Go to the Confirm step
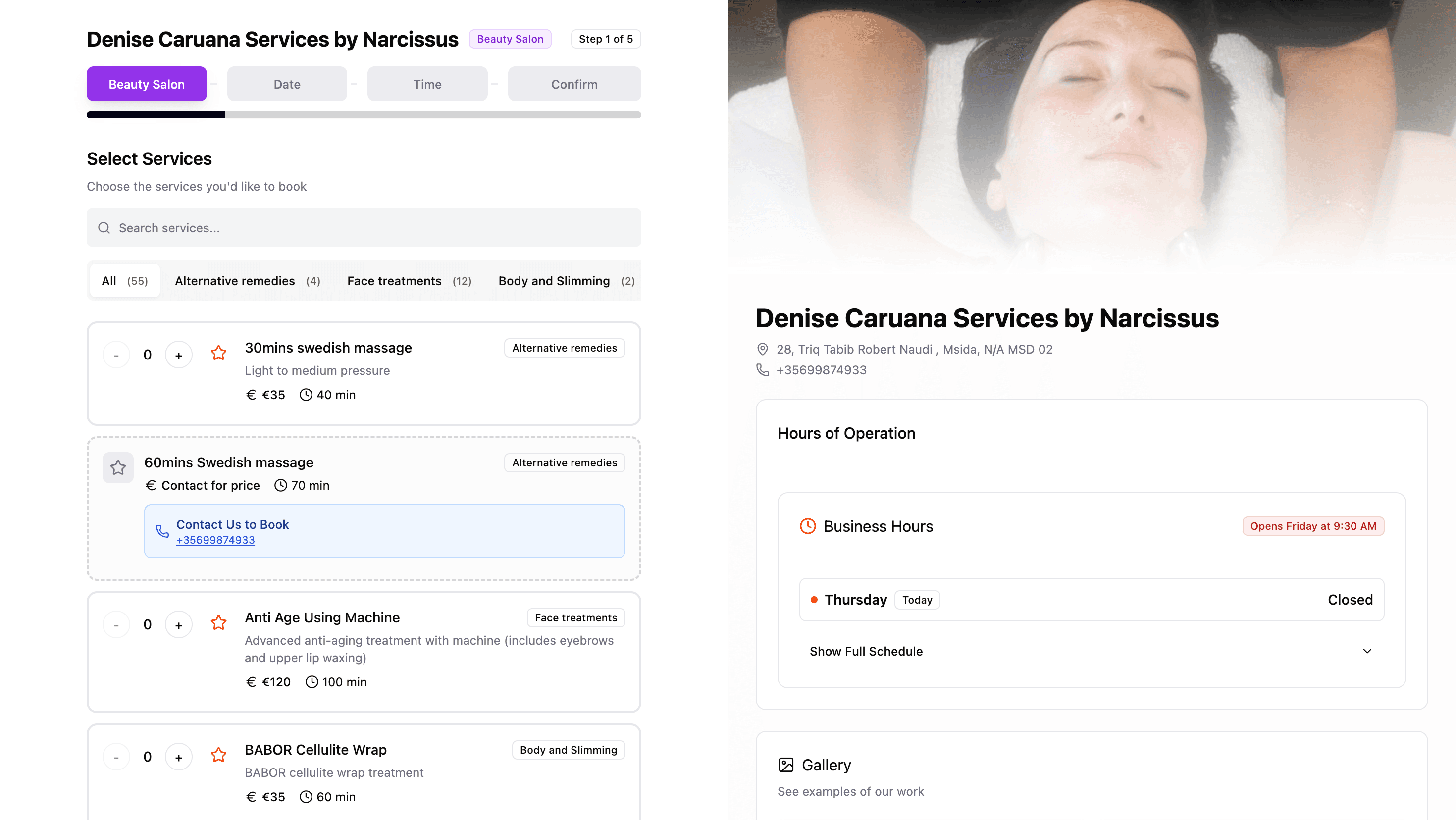Viewport: 1456px width, 820px height. pyautogui.click(x=574, y=84)
